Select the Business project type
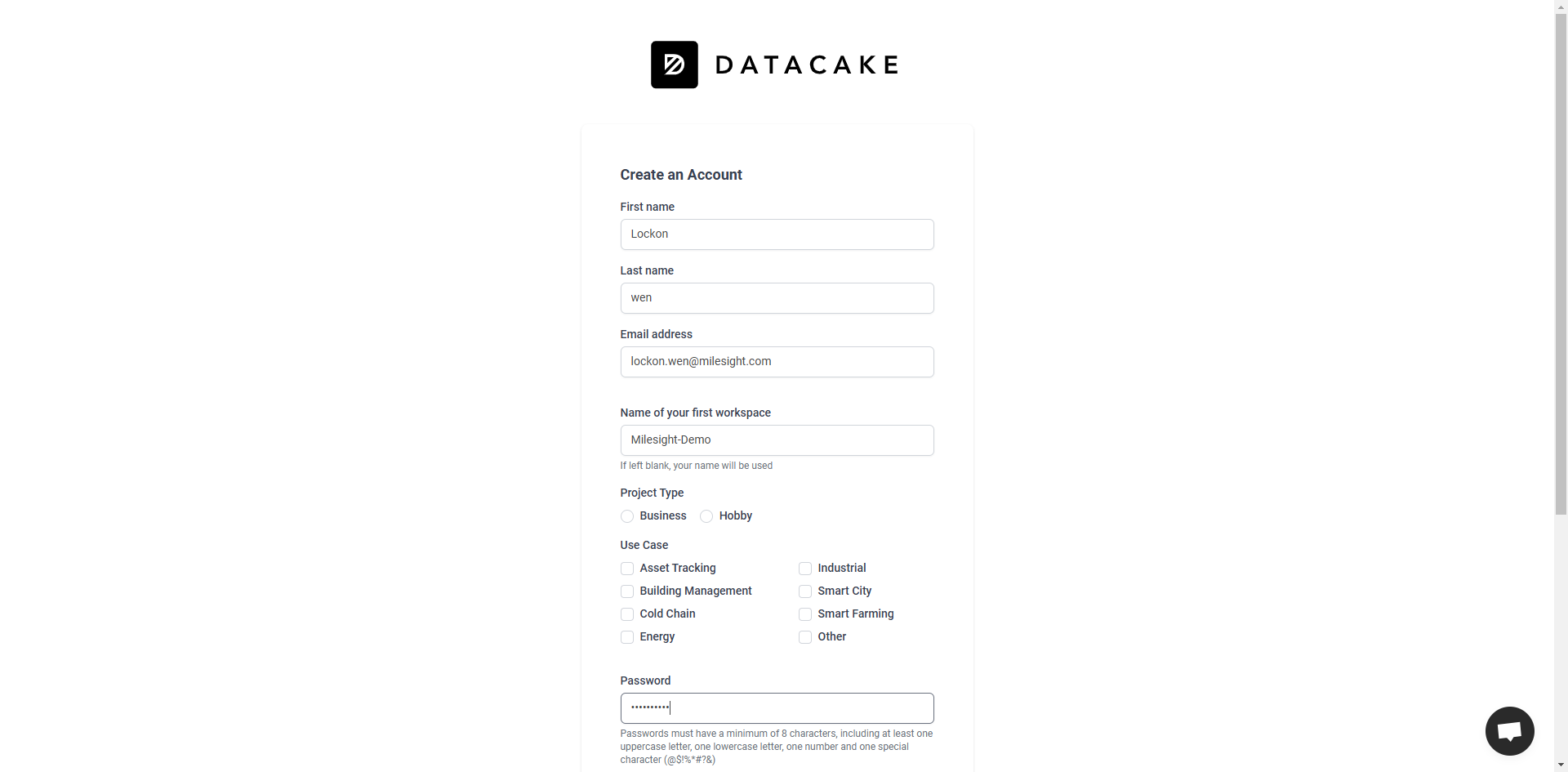Screen dimensions: 1568x772 (x=626, y=516)
